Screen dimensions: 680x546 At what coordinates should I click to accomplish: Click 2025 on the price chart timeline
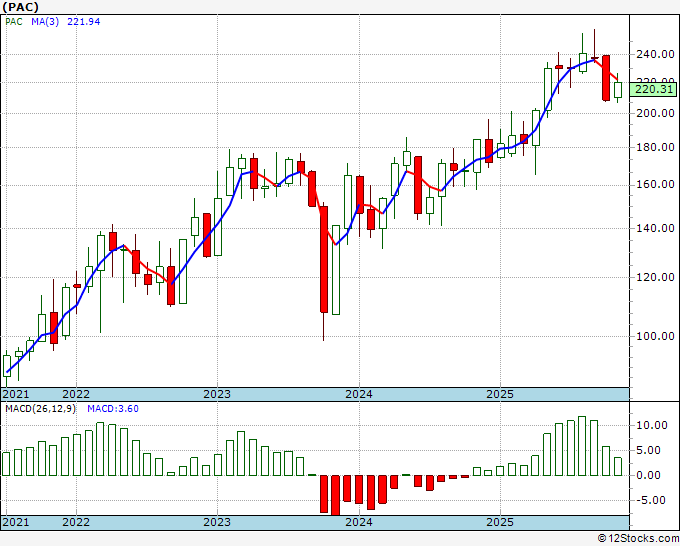(500, 394)
